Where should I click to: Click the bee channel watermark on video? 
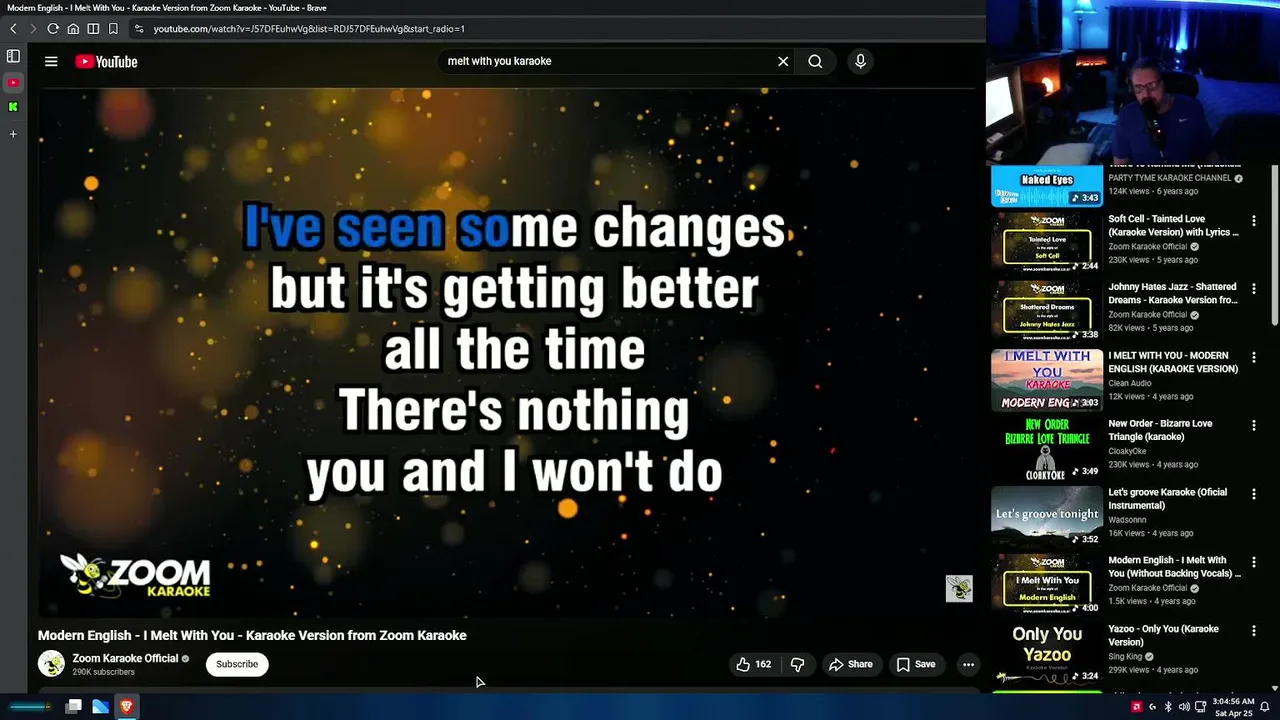point(959,588)
